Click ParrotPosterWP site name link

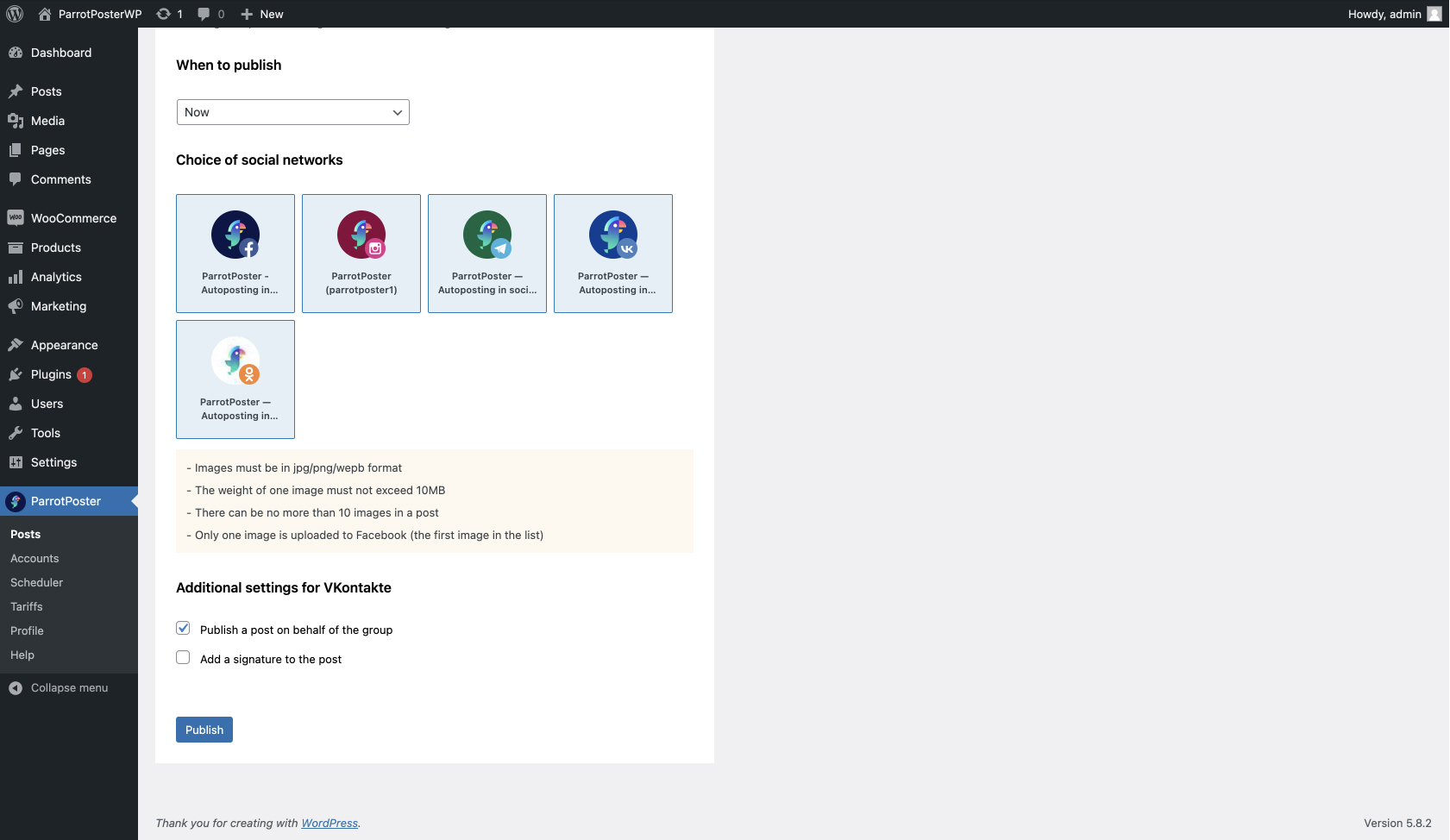tap(100, 14)
